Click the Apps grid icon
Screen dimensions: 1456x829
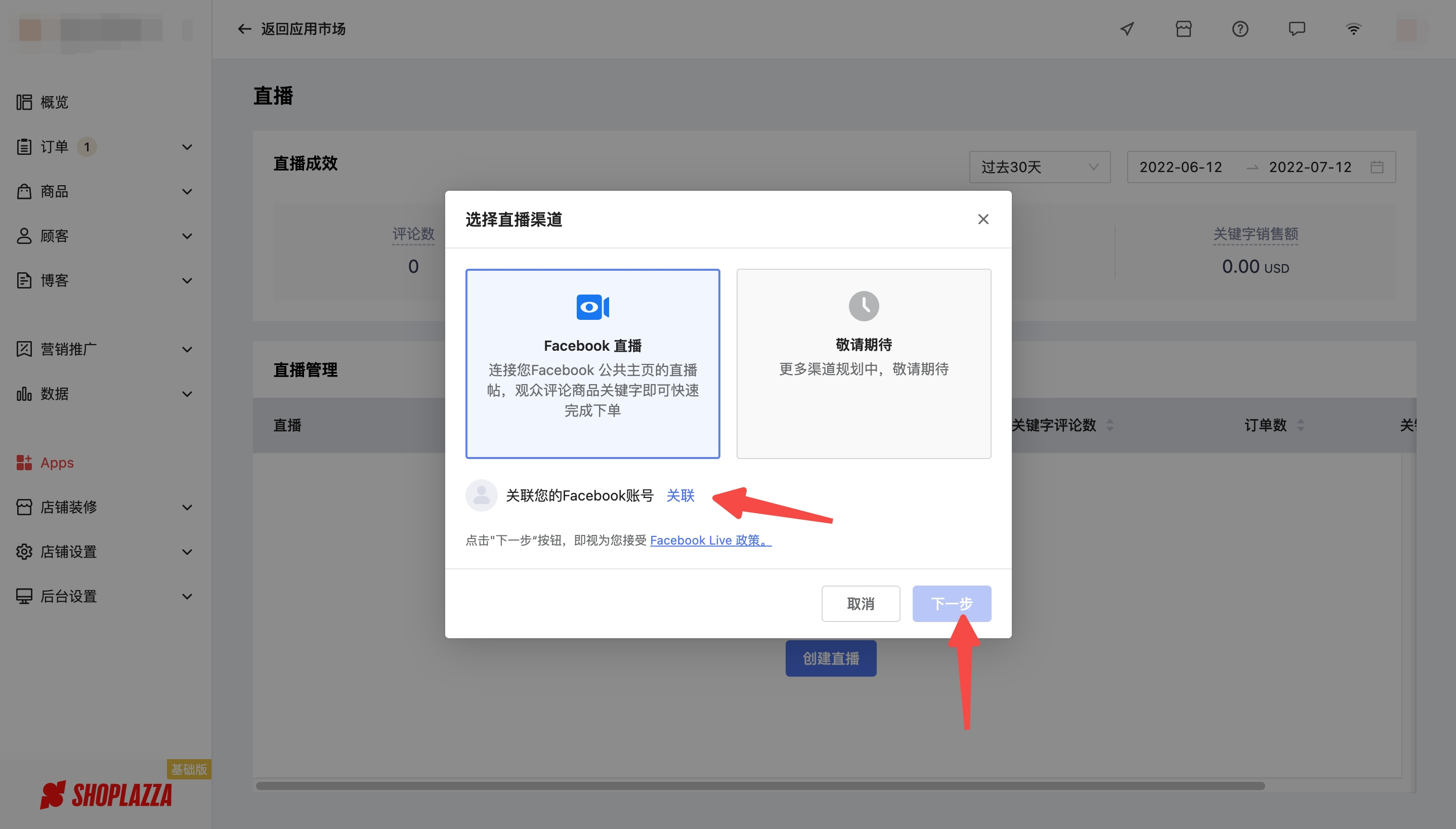pos(24,463)
